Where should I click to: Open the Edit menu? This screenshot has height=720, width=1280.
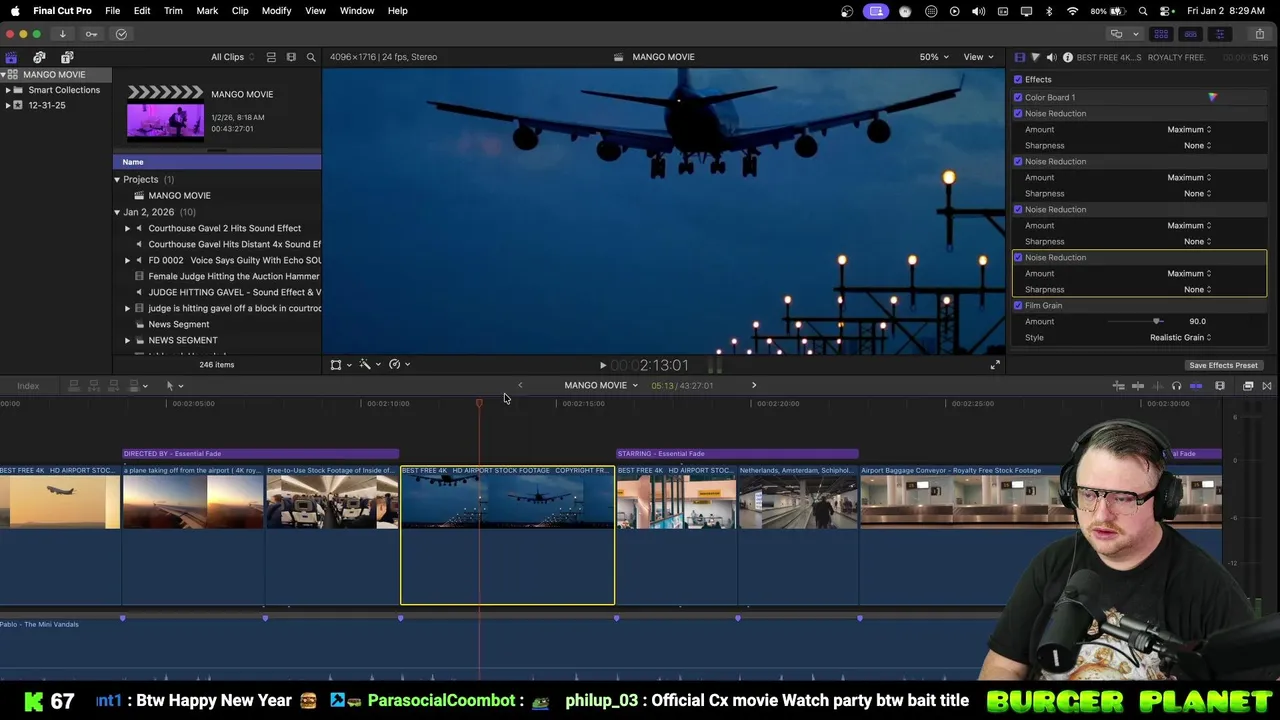[x=142, y=11]
